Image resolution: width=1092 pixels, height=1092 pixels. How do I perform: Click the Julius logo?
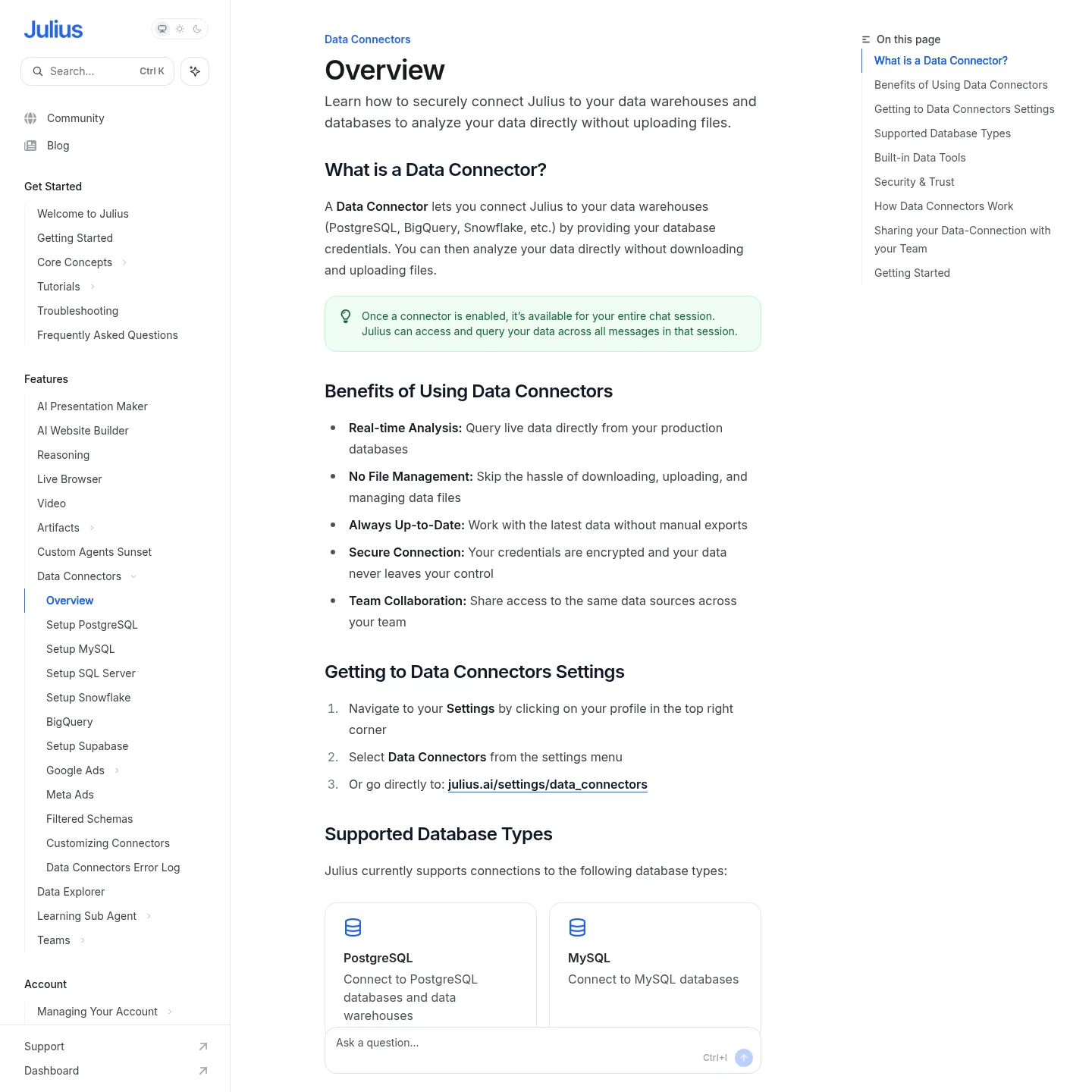coord(53,30)
